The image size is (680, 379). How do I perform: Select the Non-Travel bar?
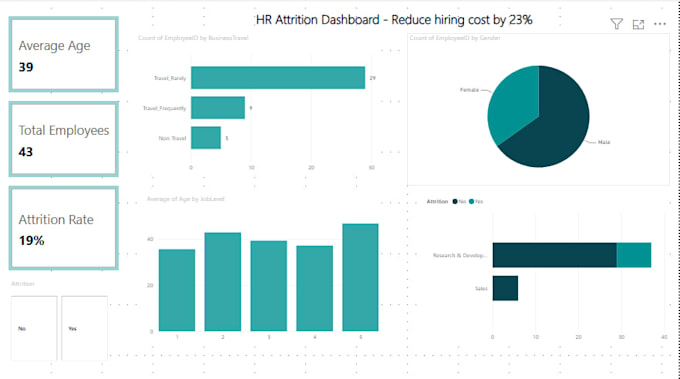pos(206,137)
